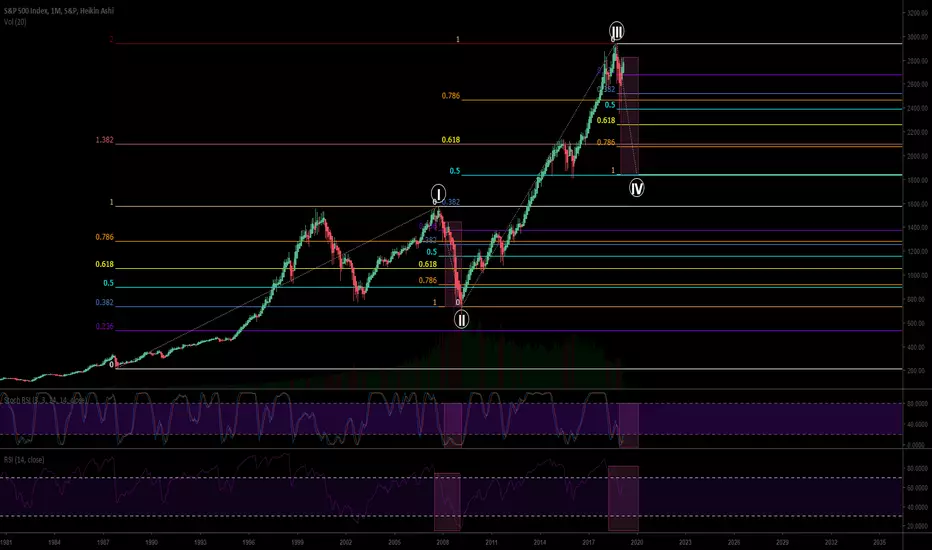Click the 2000.00 price scale label

tap(918, 156)
